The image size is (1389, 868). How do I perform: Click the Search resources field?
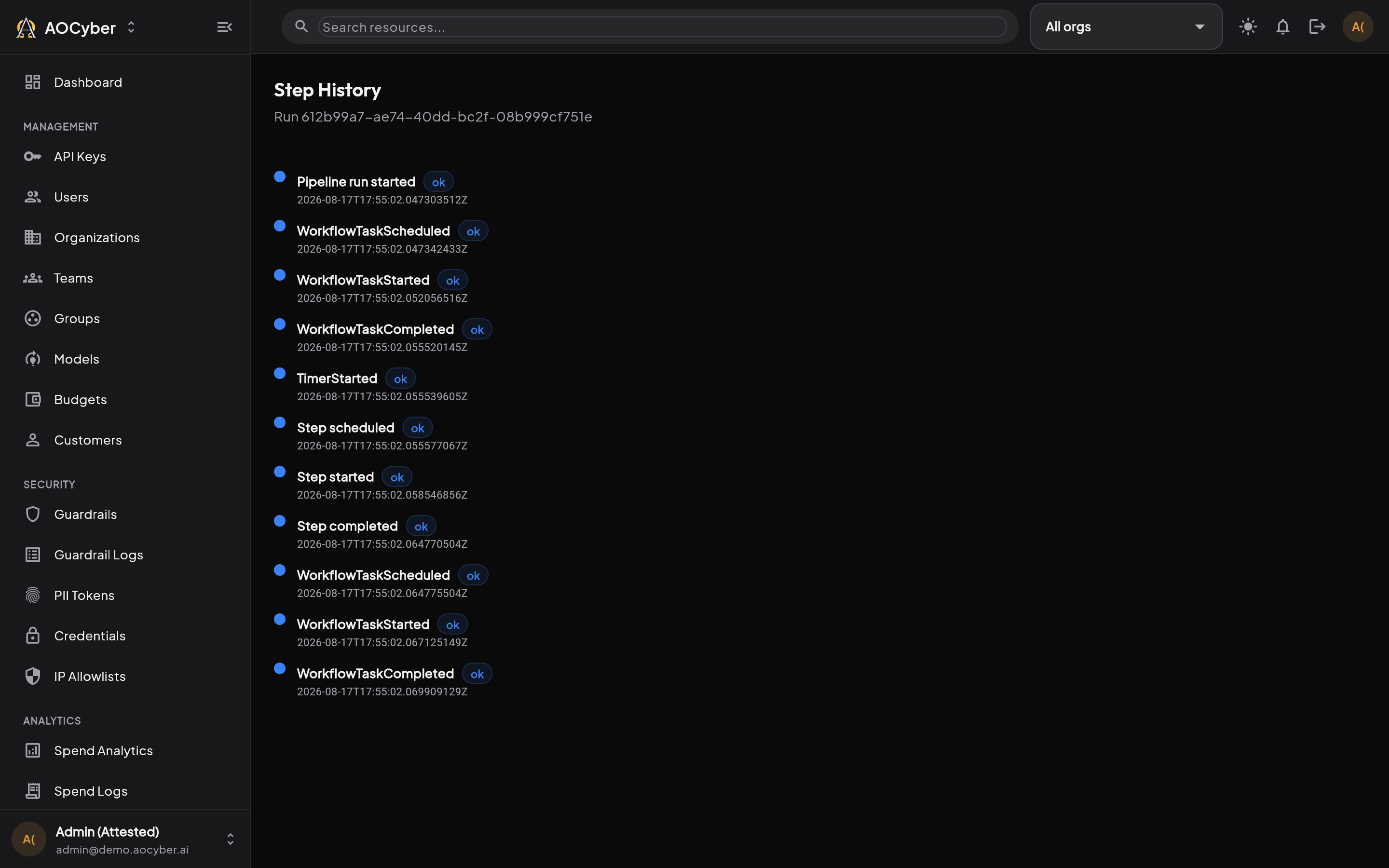click(662, 27)
